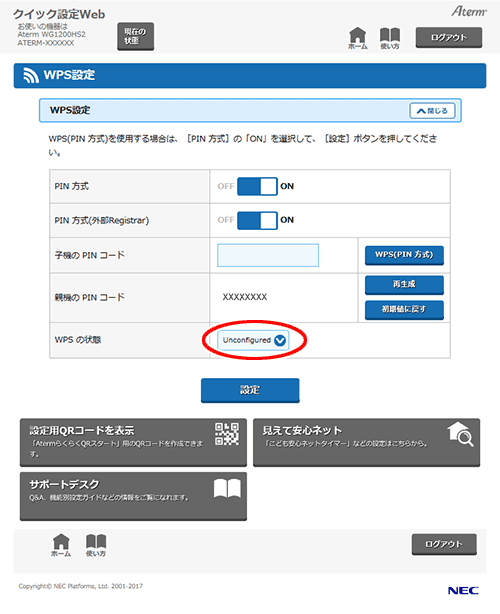Open the footer usage guide book icon

(96, 545)
